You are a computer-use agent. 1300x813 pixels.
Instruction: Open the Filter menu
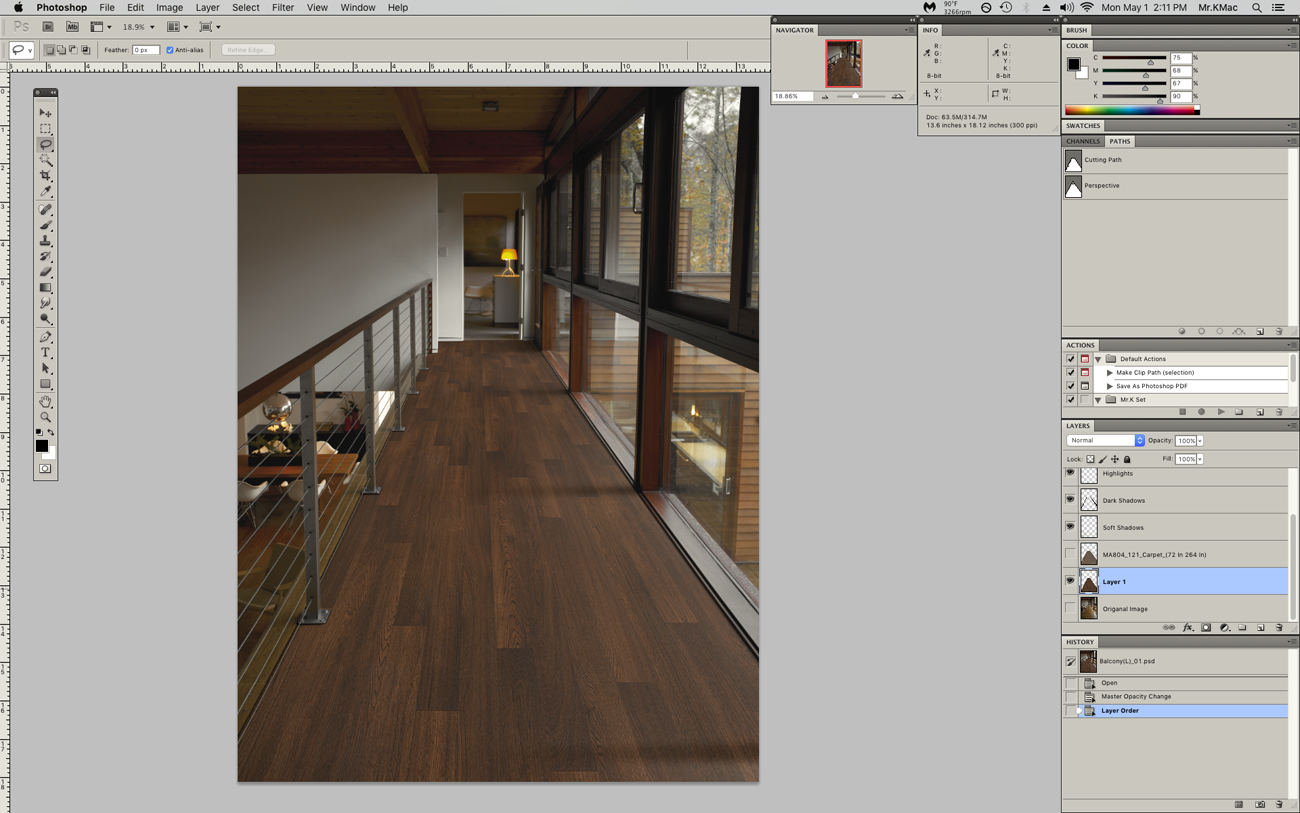tap(282, 8)
